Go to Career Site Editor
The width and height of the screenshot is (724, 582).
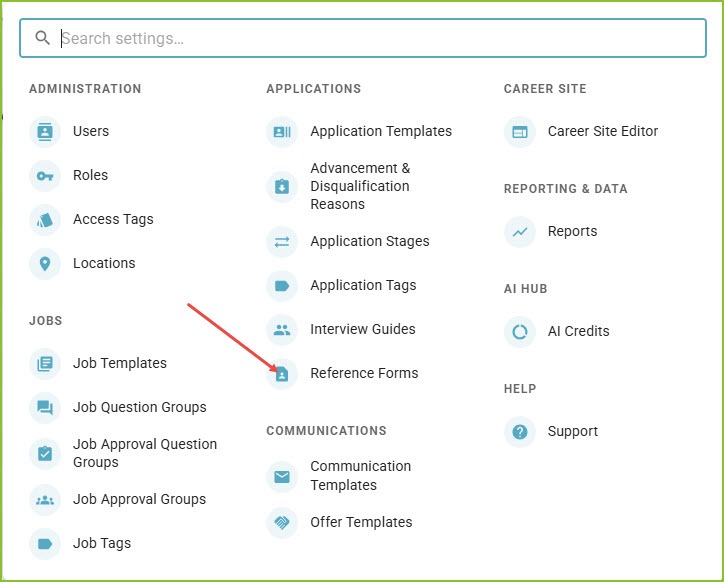(603, 131)
